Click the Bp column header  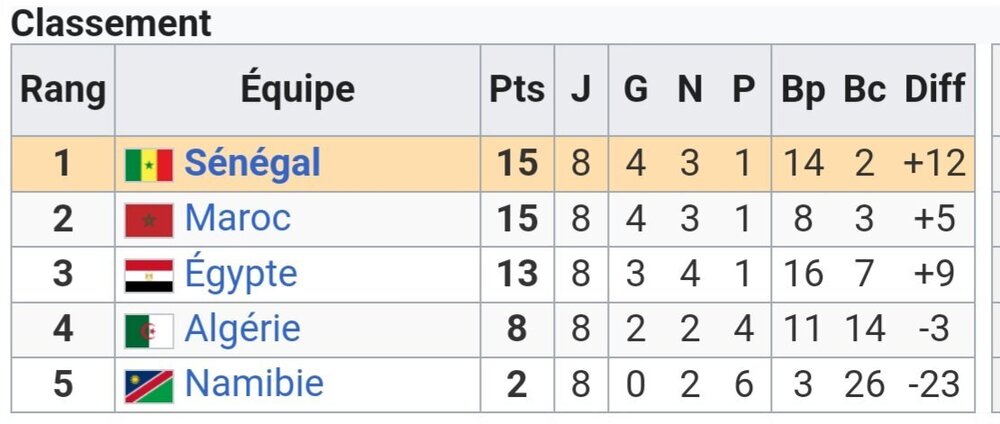coord(803,90)
